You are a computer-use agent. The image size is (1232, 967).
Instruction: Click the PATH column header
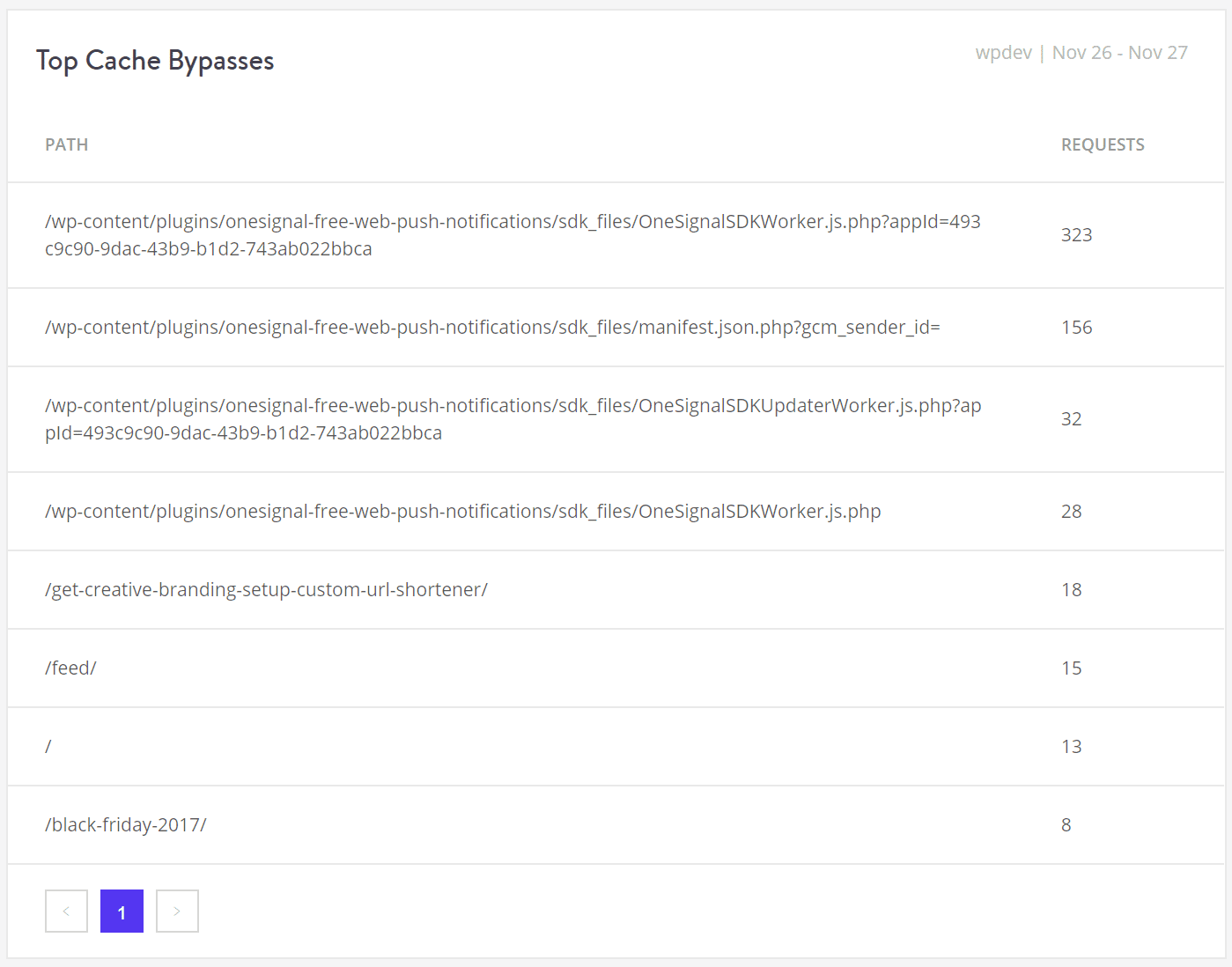tap(67, 144)
